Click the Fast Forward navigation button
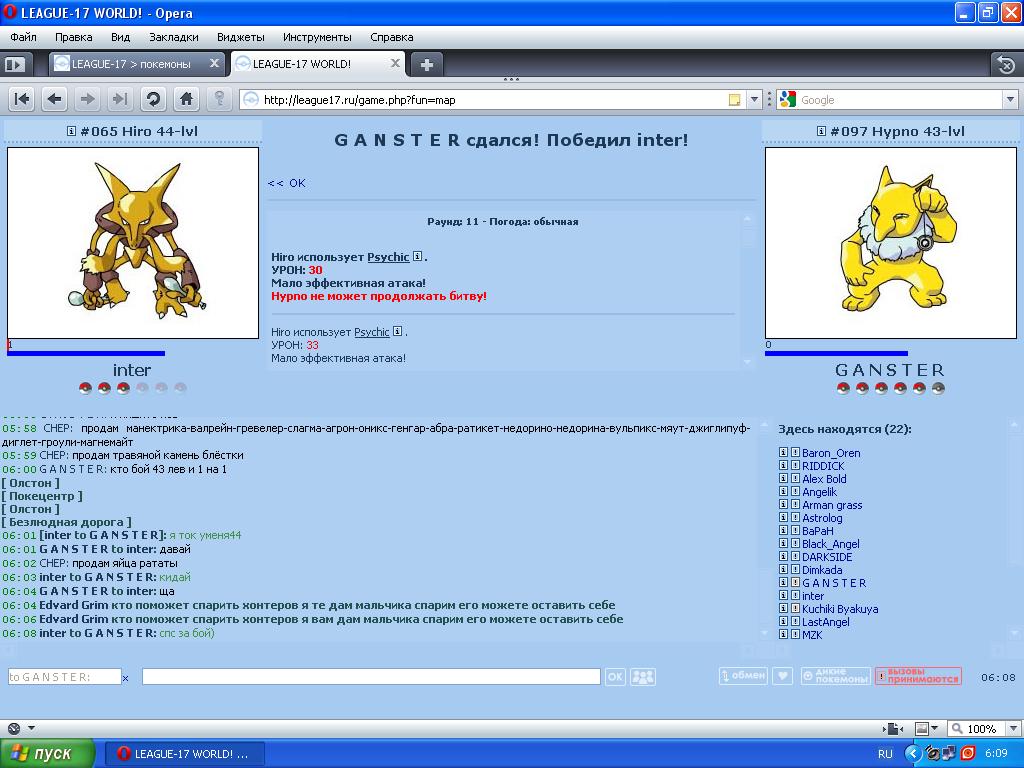 (x=120, y=99)
